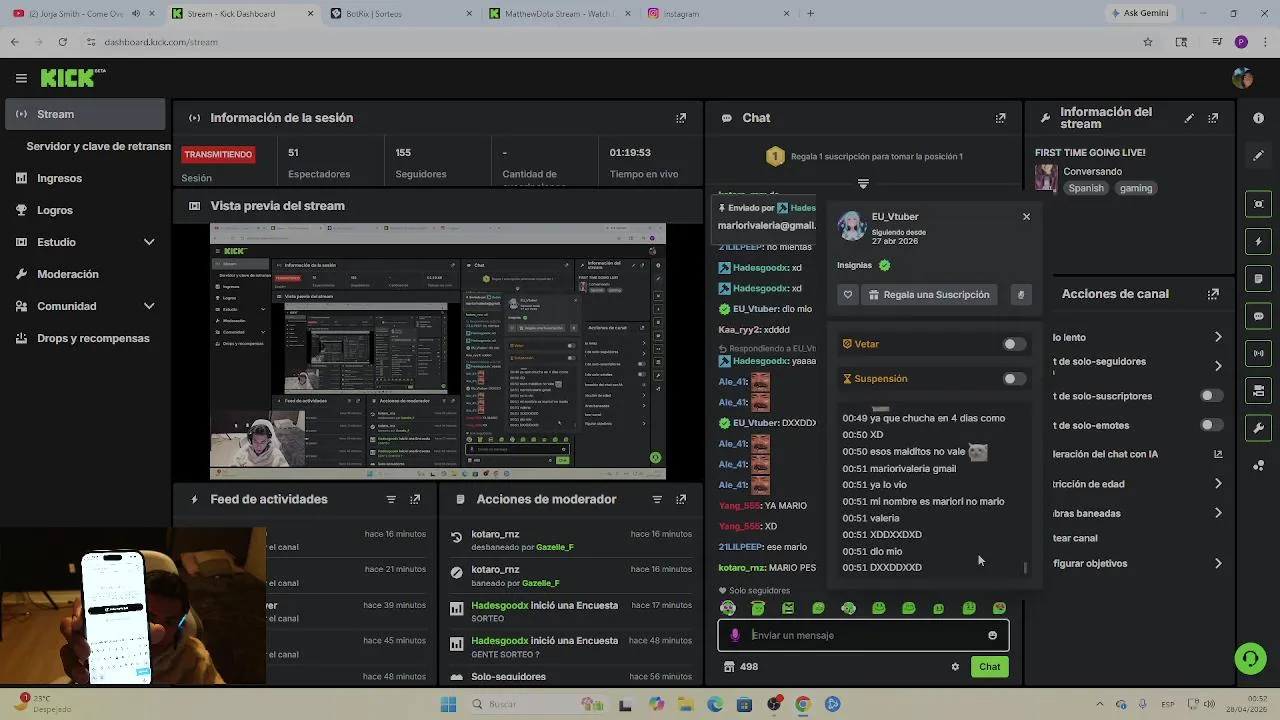Screen dimensions: 1280x720
Task: Click the purple microphone icon in message box
Action: point(735,635)
